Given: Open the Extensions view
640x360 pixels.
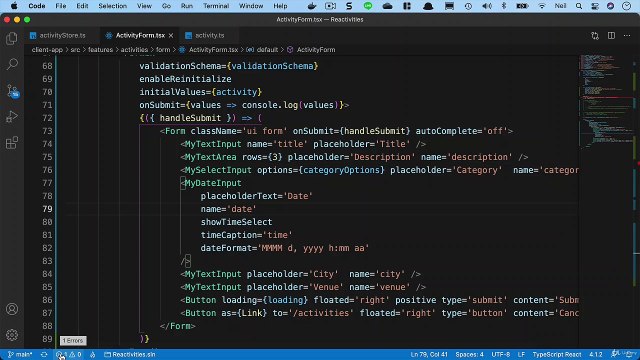Looking at the screenshot, I should 12,143.
